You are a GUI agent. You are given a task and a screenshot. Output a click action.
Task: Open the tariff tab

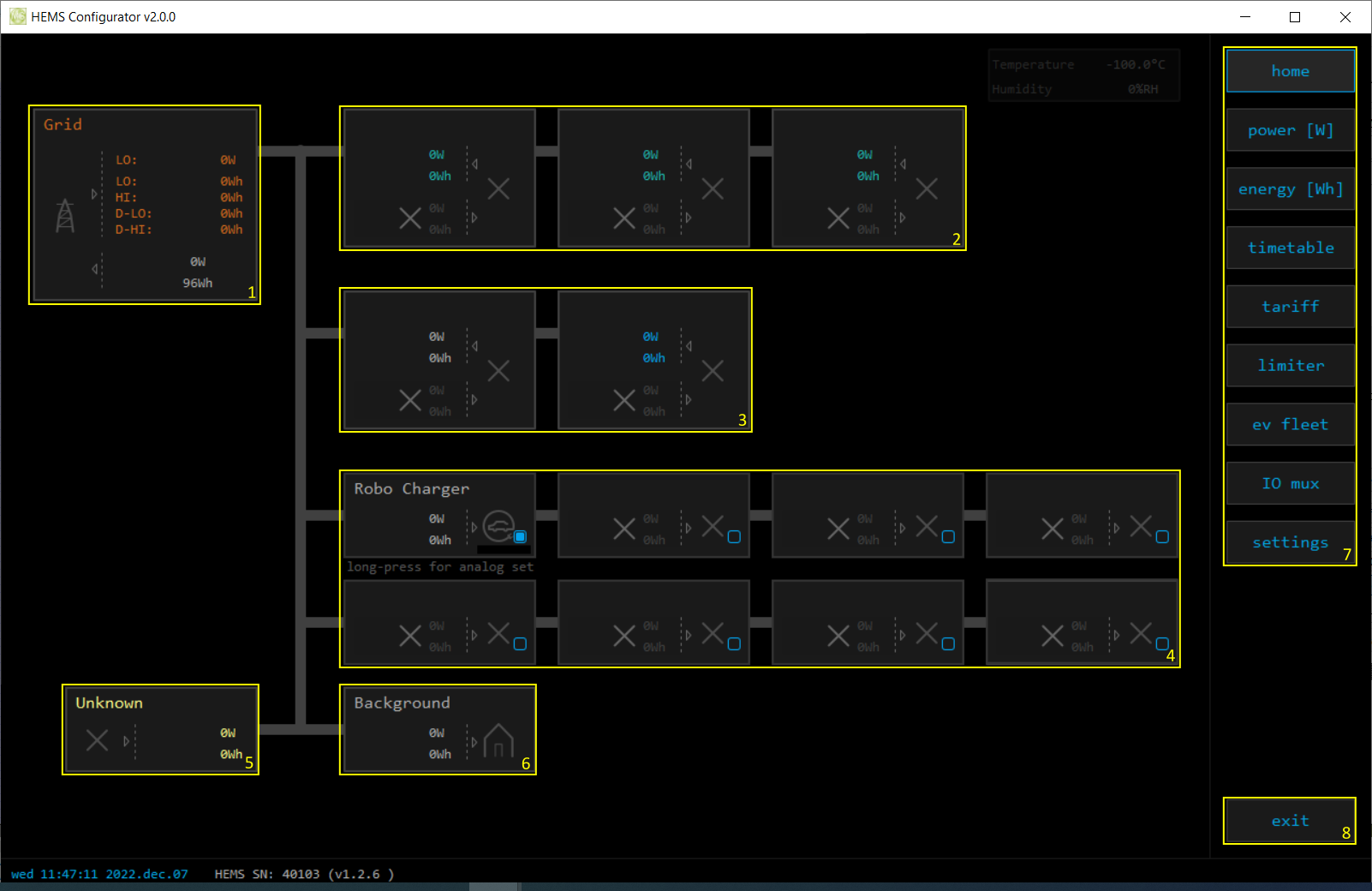coord(1290,307)
